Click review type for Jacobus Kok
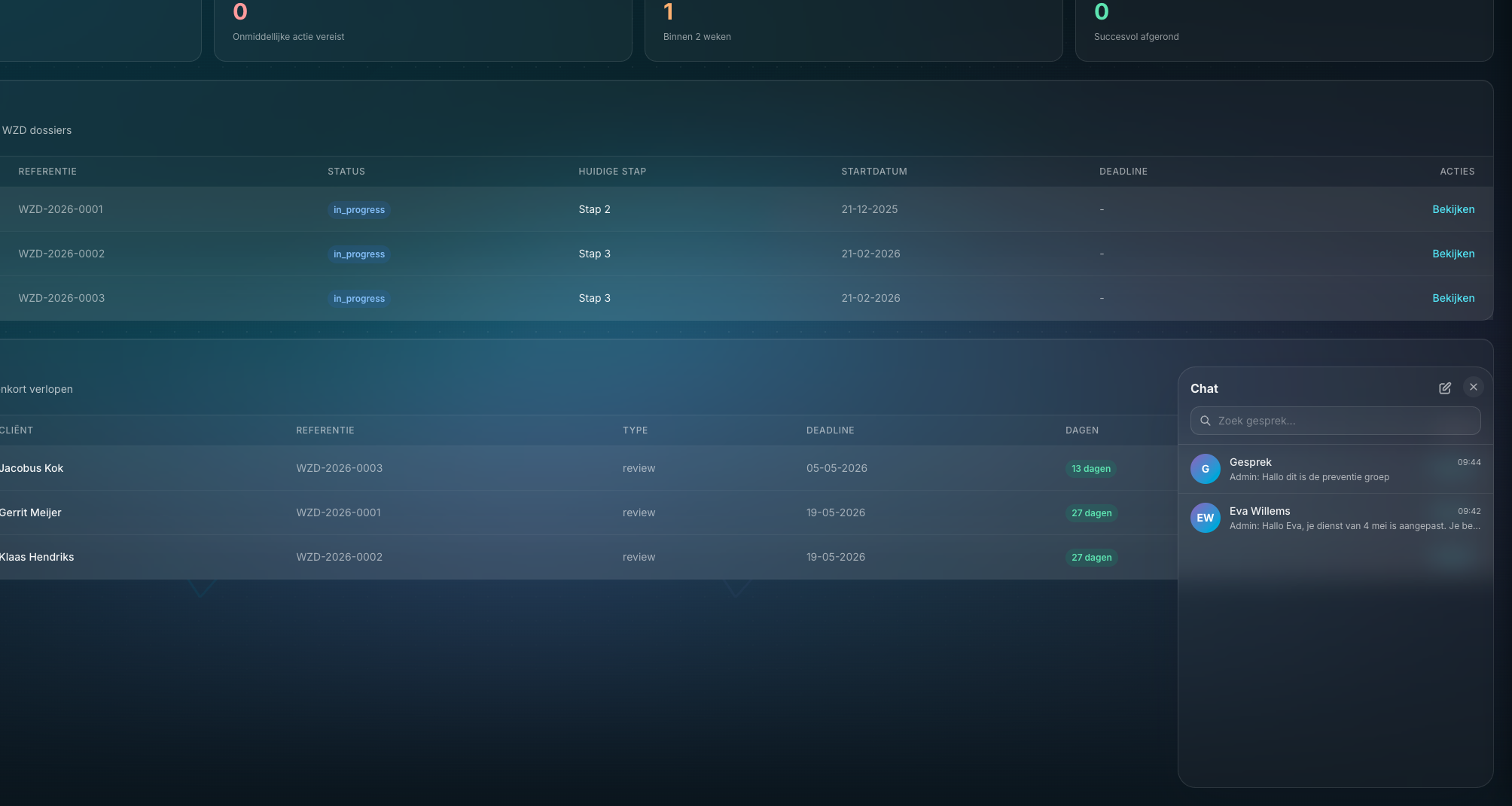Image resolution: width=1512 pixels, height=806 pixels. click(639, 468)
